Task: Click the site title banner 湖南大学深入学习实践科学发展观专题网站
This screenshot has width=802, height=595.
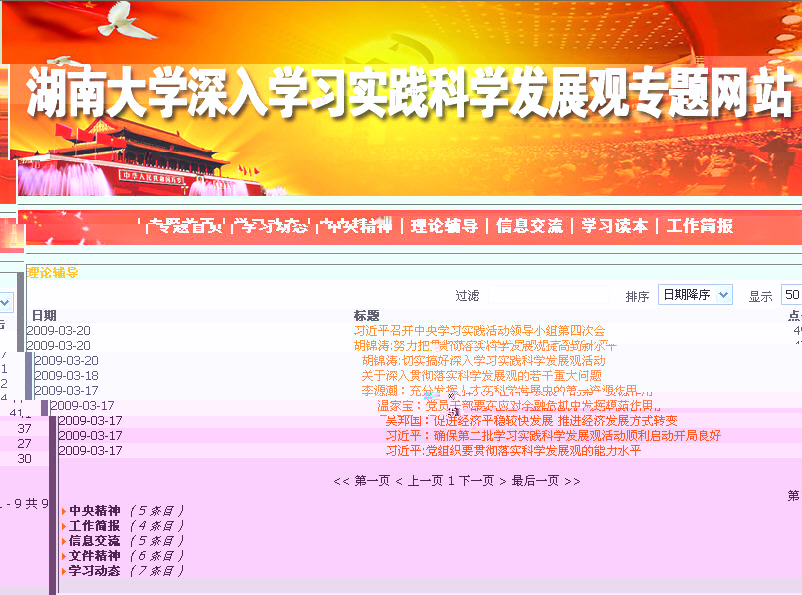Action: 409,93
